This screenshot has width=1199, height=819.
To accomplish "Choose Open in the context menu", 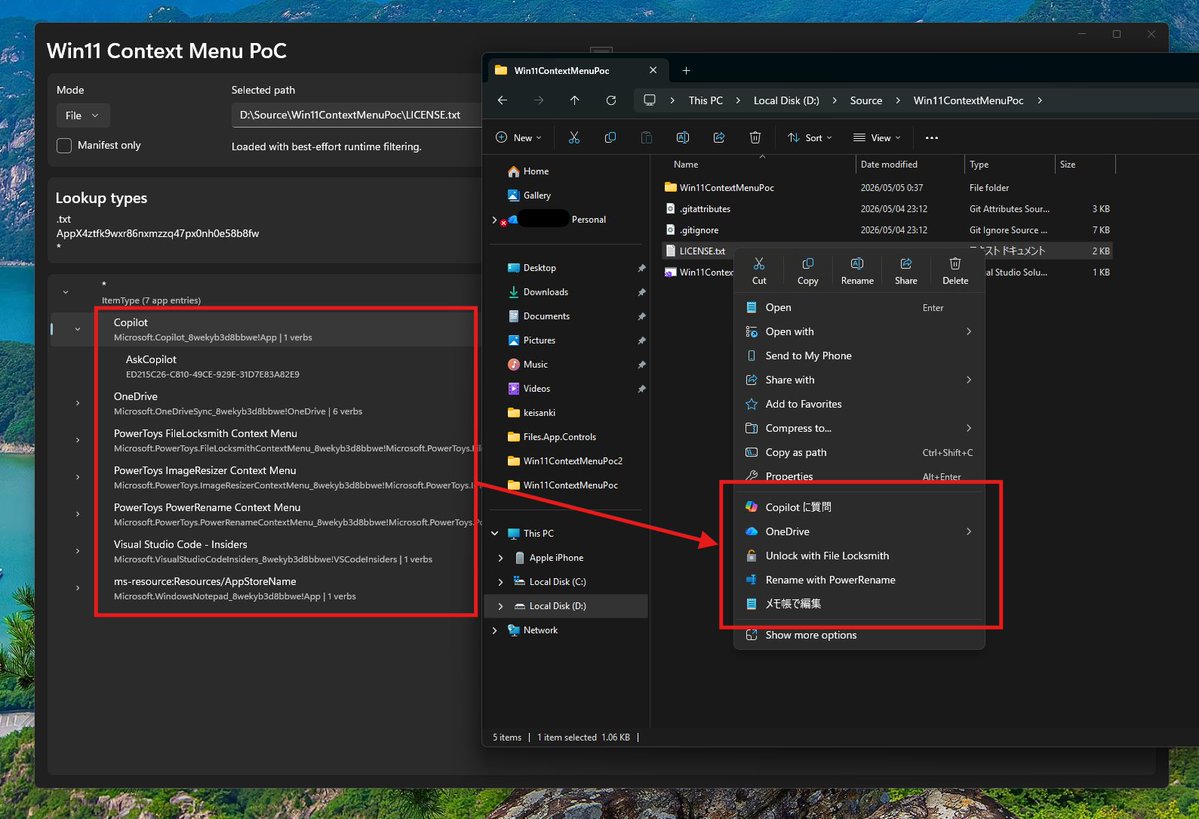I will [x=859, y=307].
